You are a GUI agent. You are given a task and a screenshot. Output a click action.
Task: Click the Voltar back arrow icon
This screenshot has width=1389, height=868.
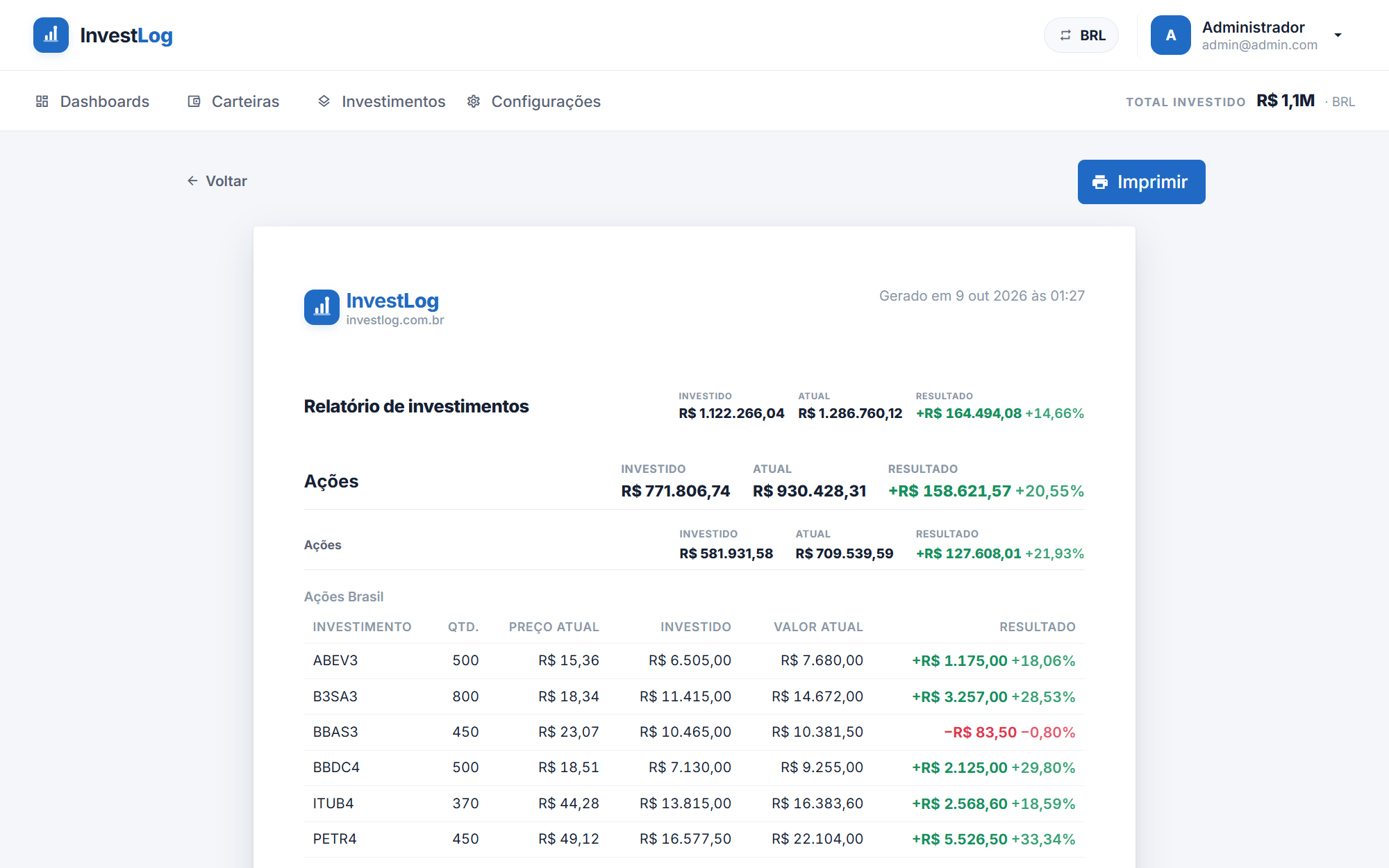coord(192,181)
